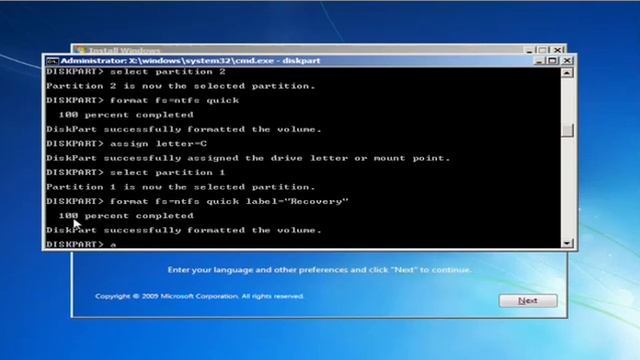Image resolution: width=640 pixels, height=360 pixels.
Task: Minimize the diskpart command prompt window
Action: [x=539, y=61]
